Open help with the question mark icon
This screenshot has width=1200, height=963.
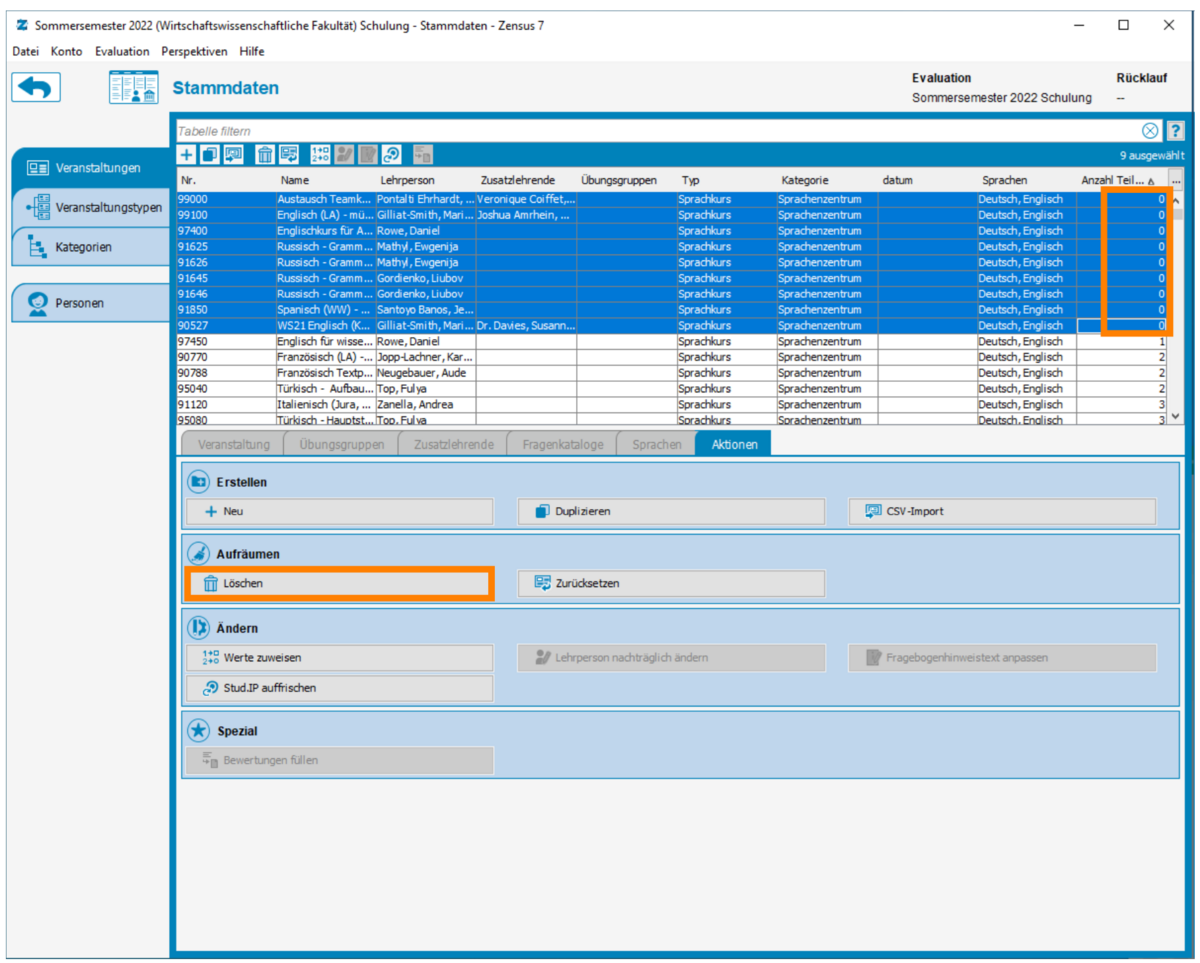tap(1176, 131)
